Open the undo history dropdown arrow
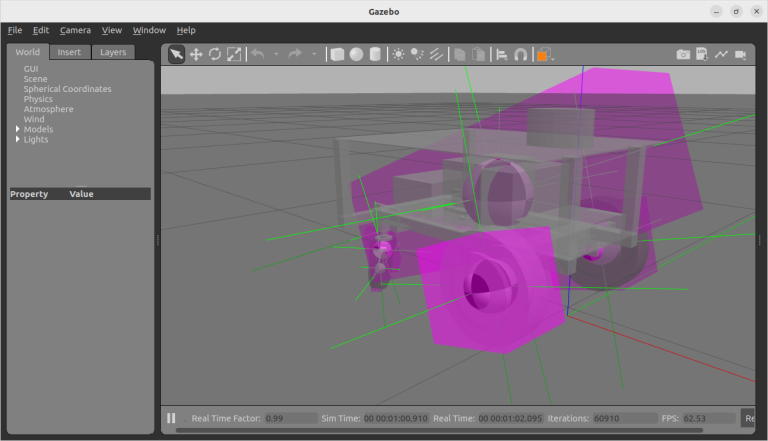 [276, 54]
